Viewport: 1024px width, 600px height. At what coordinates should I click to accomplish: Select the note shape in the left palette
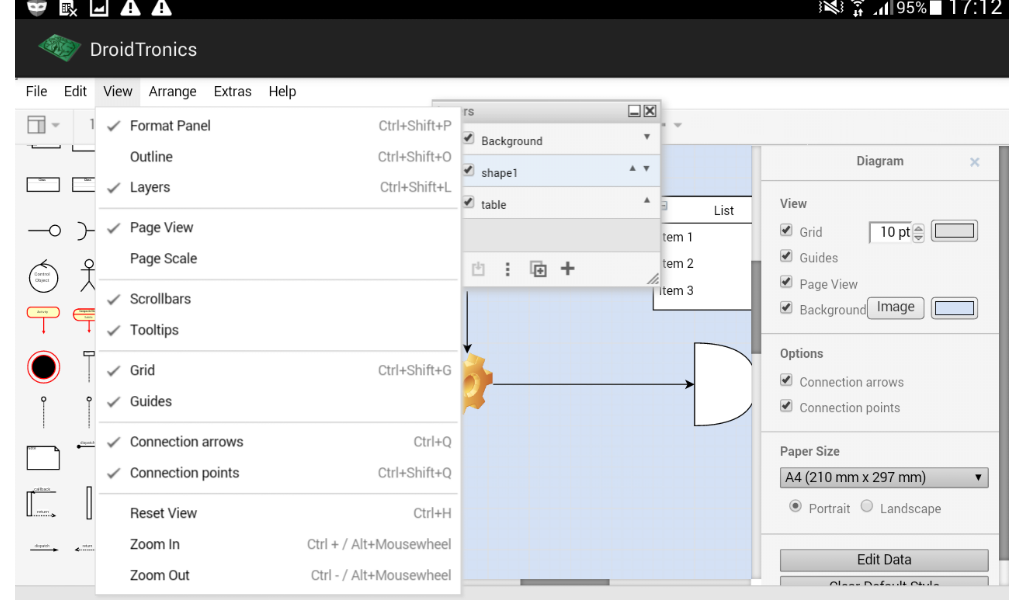(x=43, y=455)
